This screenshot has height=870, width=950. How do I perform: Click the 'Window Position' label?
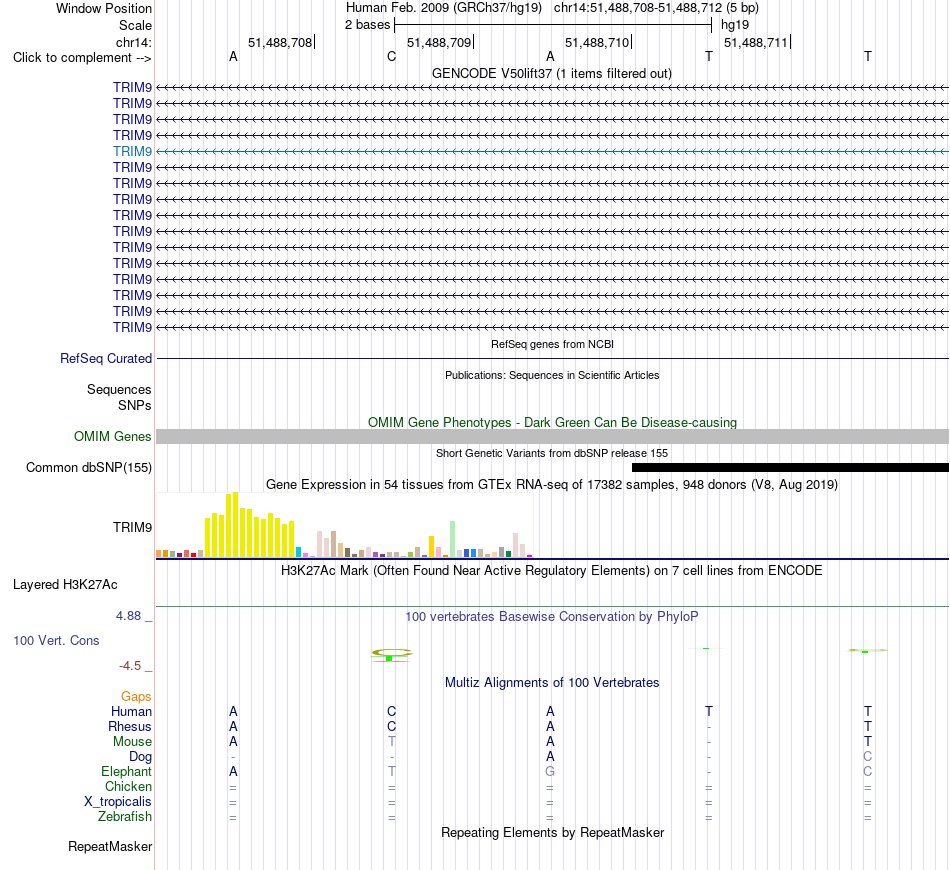[x=104, y=8]
